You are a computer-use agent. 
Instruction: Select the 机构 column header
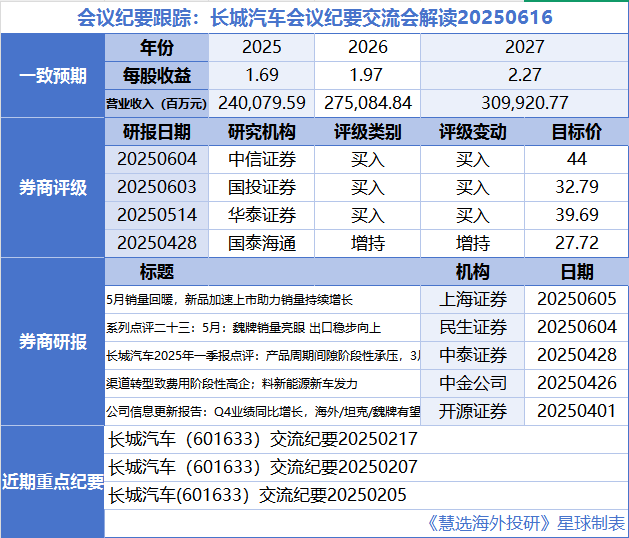[472, 272]
